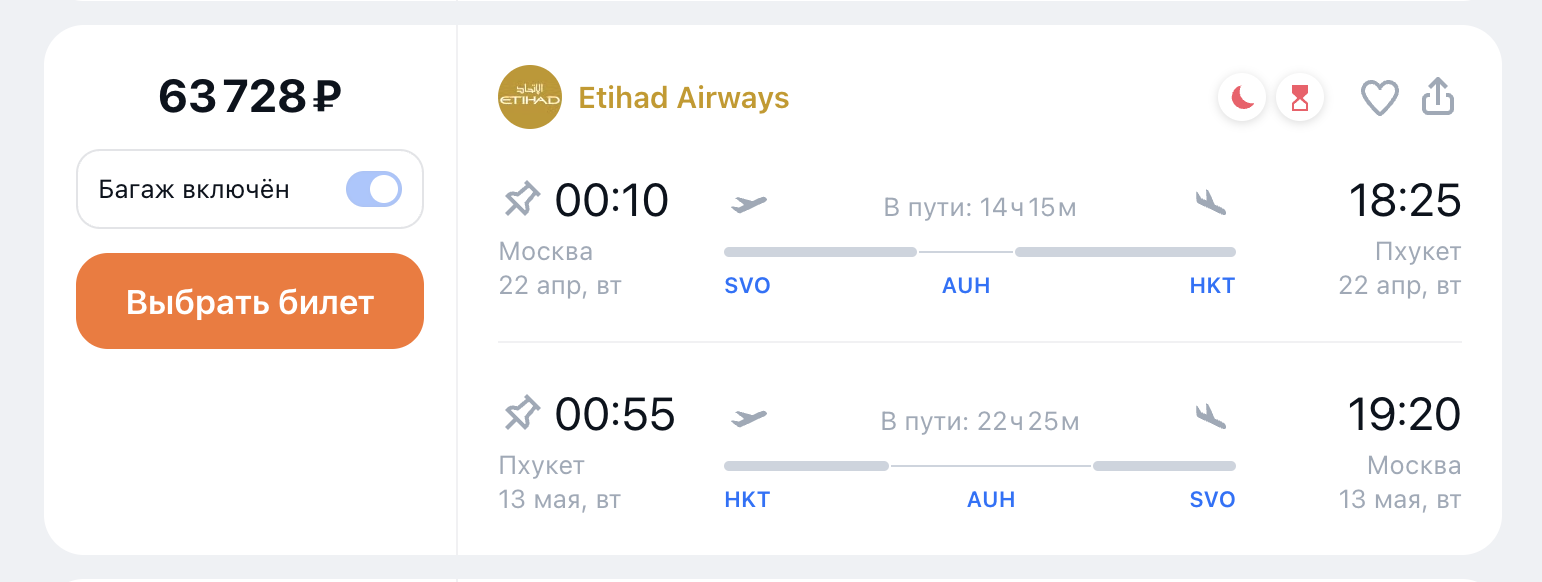The height and width of the screenshot is (582, 1542).
Task: Click the landing plane icon for outbound flight
Action: coord(1210,203)
